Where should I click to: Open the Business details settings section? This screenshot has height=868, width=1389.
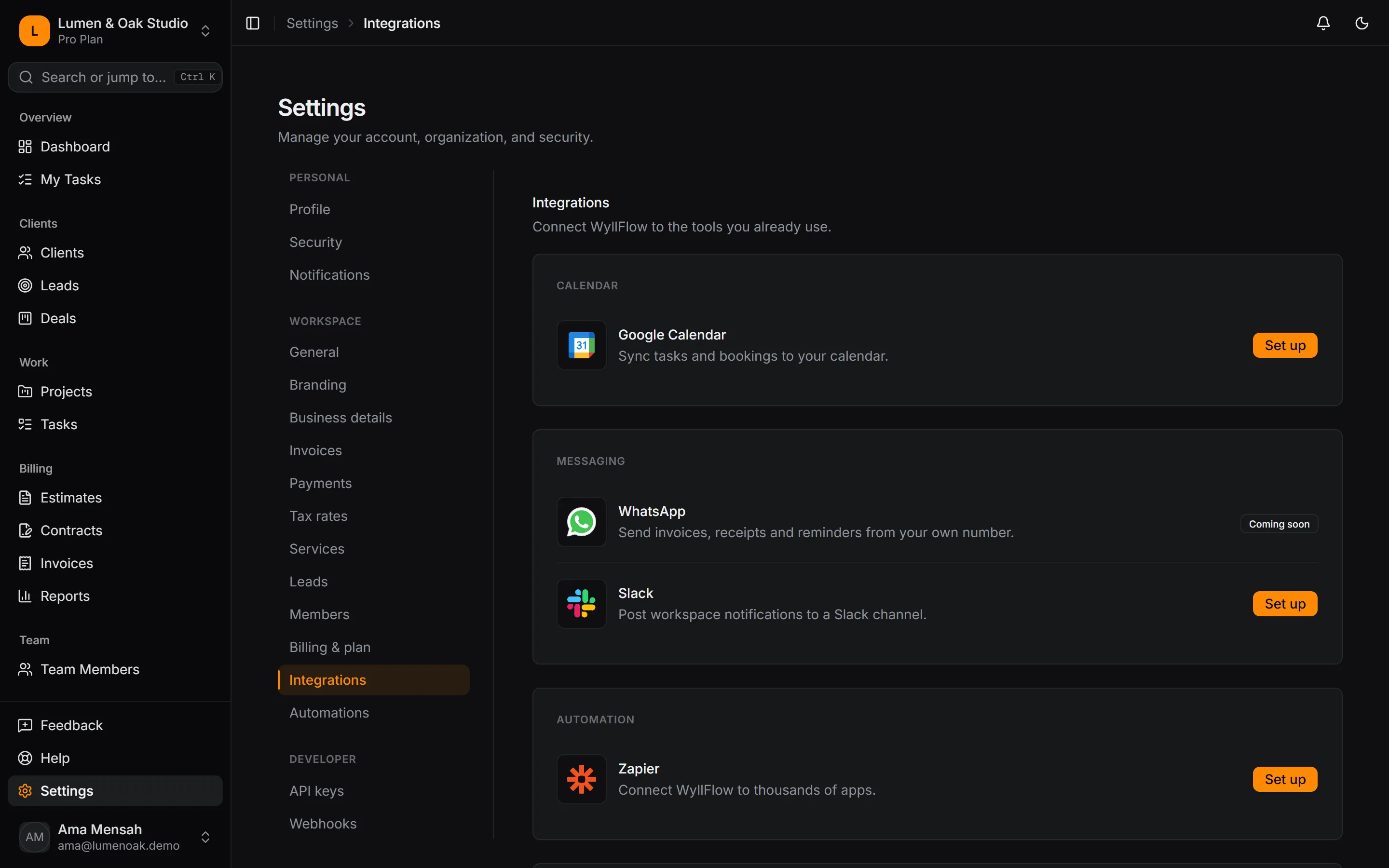[373, 417]
